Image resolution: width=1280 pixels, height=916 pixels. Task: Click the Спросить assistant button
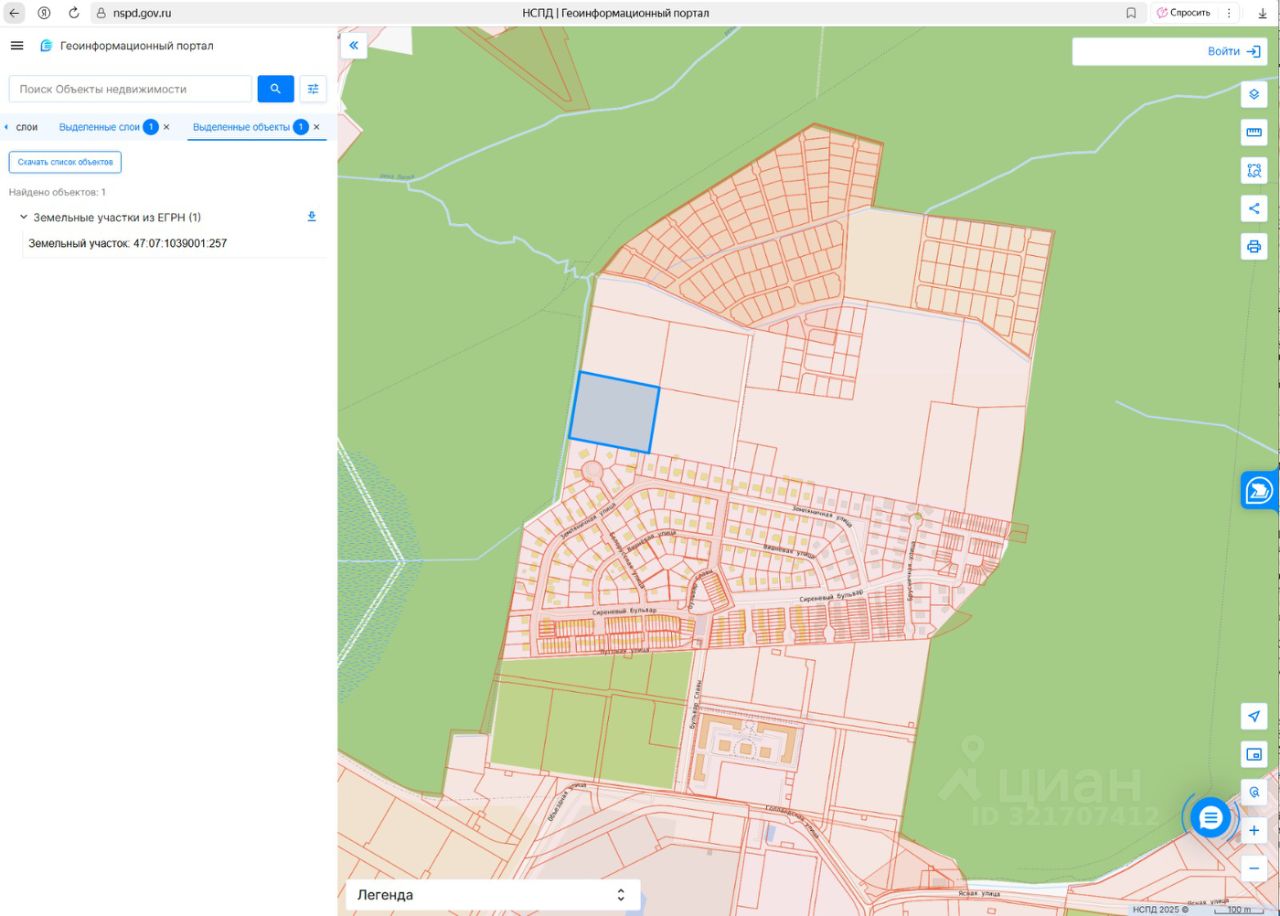[x=1183, y=13]
